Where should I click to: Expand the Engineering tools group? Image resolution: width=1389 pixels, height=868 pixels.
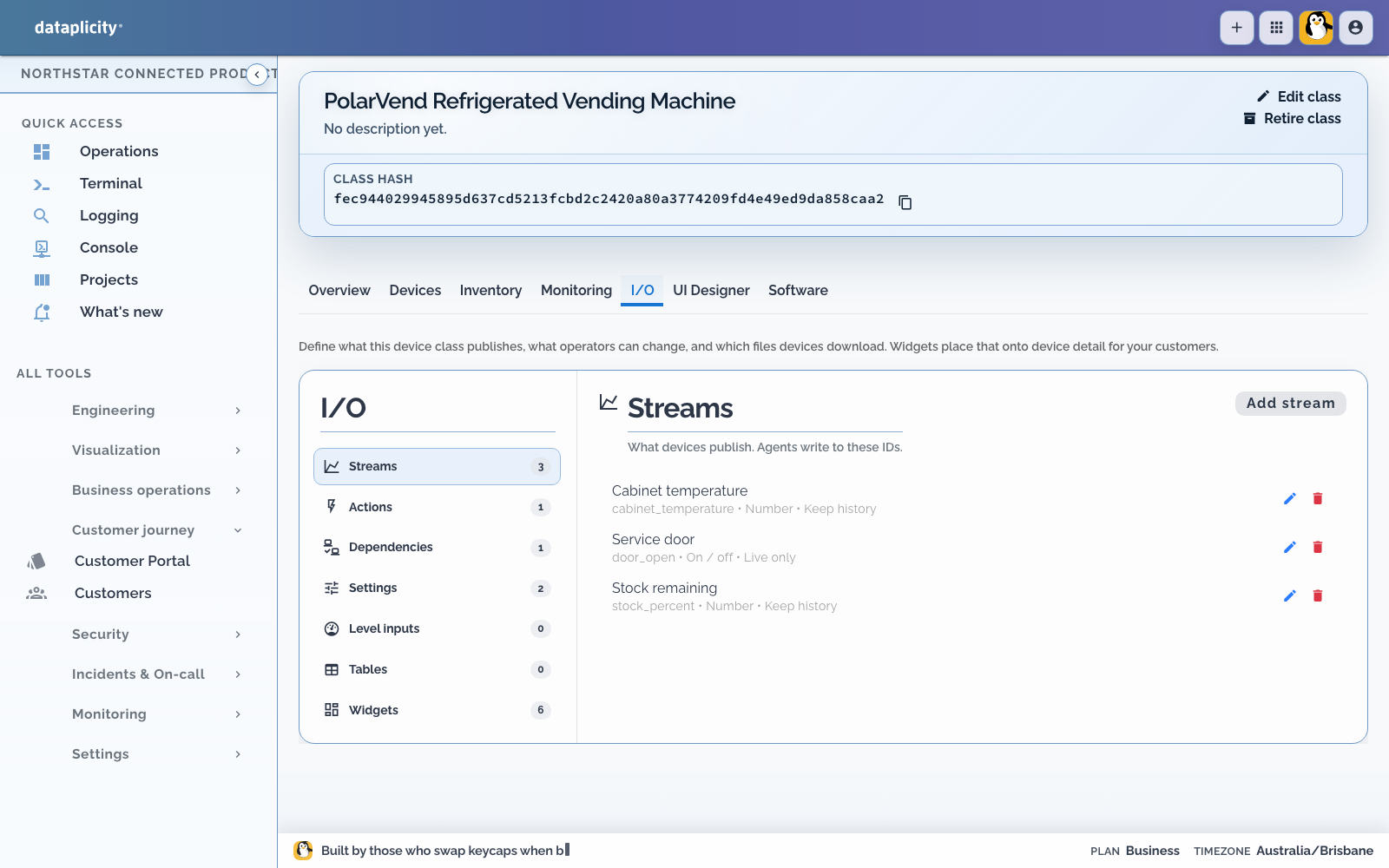click(x=156, y=411)
